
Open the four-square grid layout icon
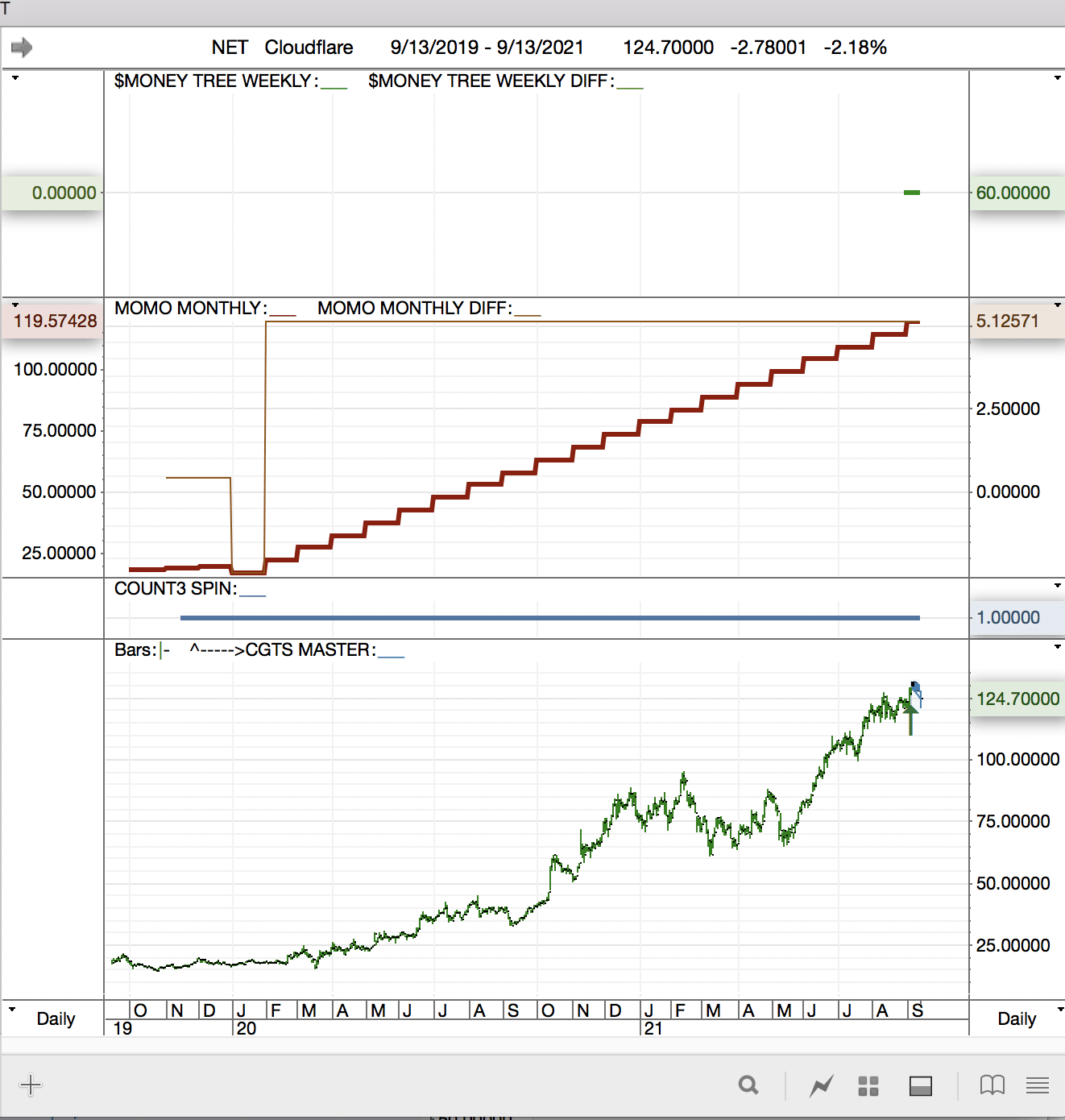[x=868, y=1086]
